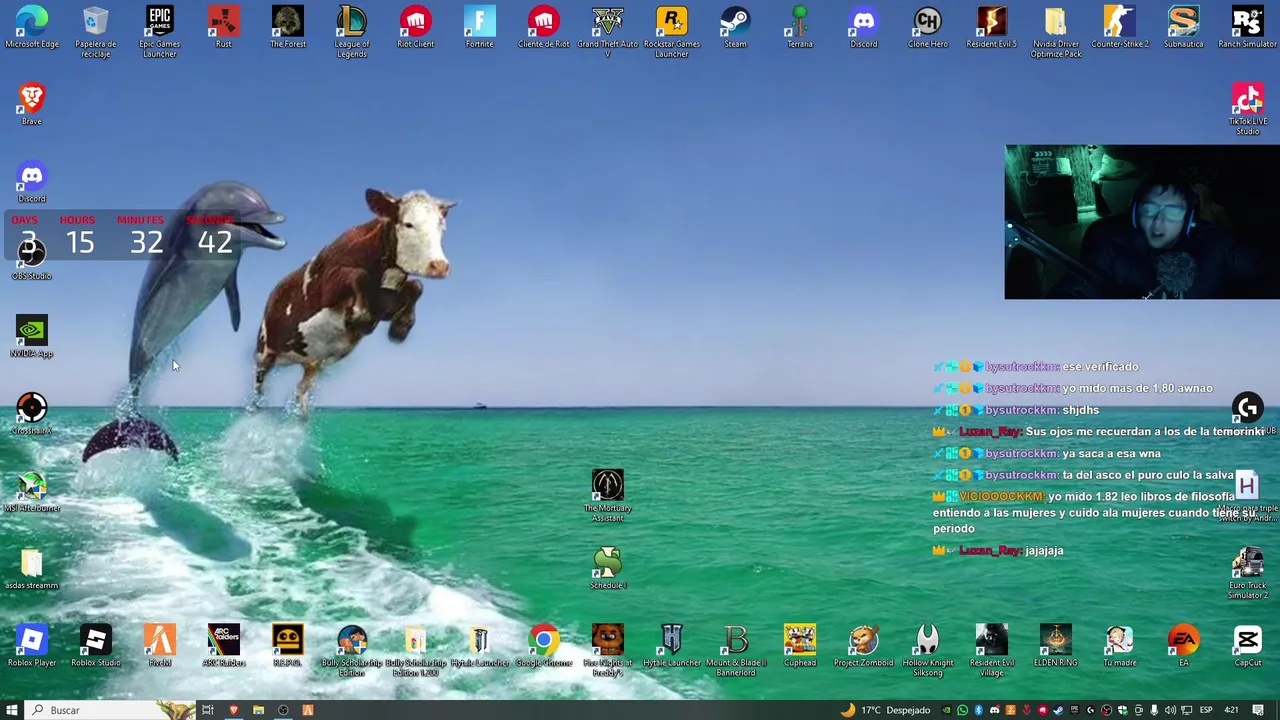Open the Google Chrome desktop shortcut
The width and height of the screenshot is (1280, 720).
tap(544, 646)
